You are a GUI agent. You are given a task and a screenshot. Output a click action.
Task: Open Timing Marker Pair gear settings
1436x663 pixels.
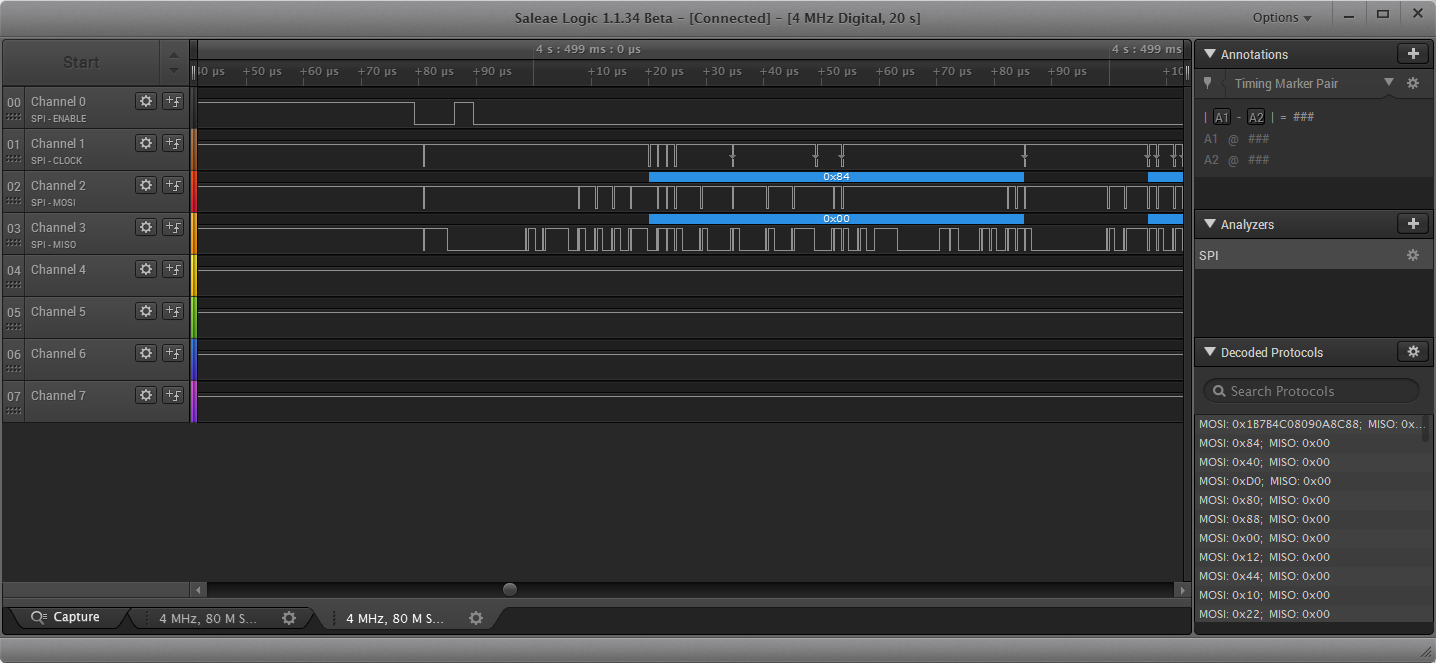(1413, 84)
